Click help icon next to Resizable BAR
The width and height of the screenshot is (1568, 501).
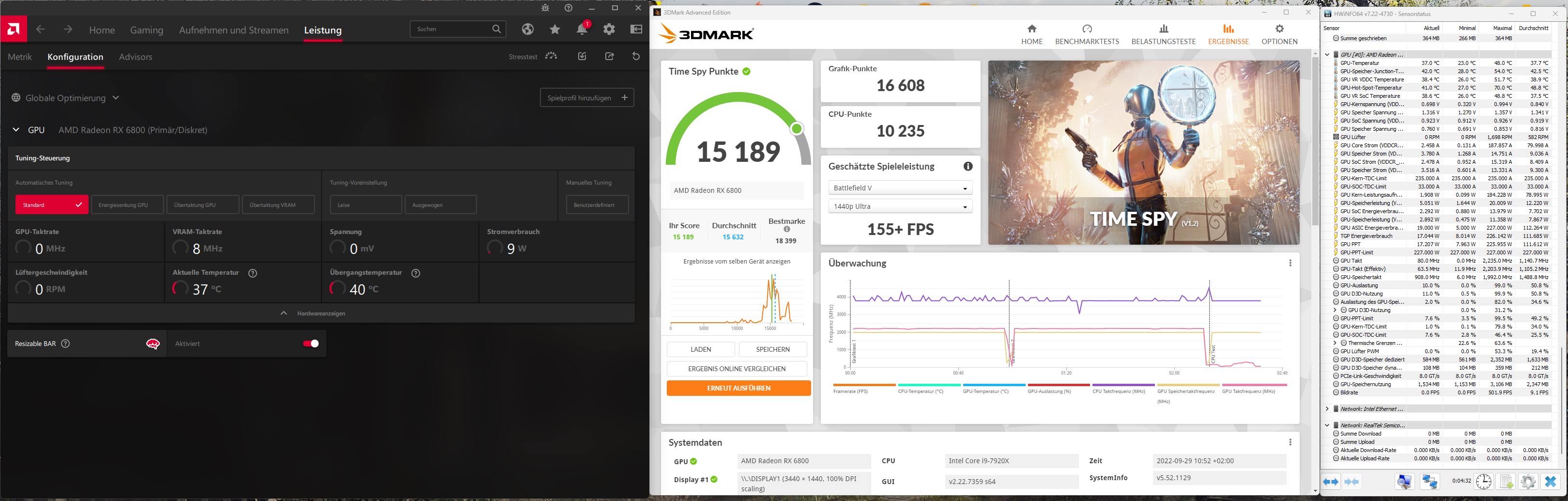tap(65, 344)
